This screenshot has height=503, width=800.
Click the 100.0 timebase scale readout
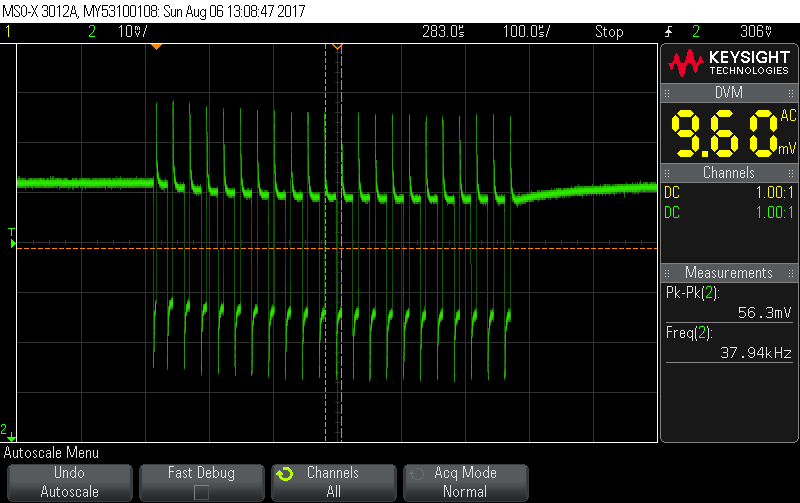coord(524,32)
